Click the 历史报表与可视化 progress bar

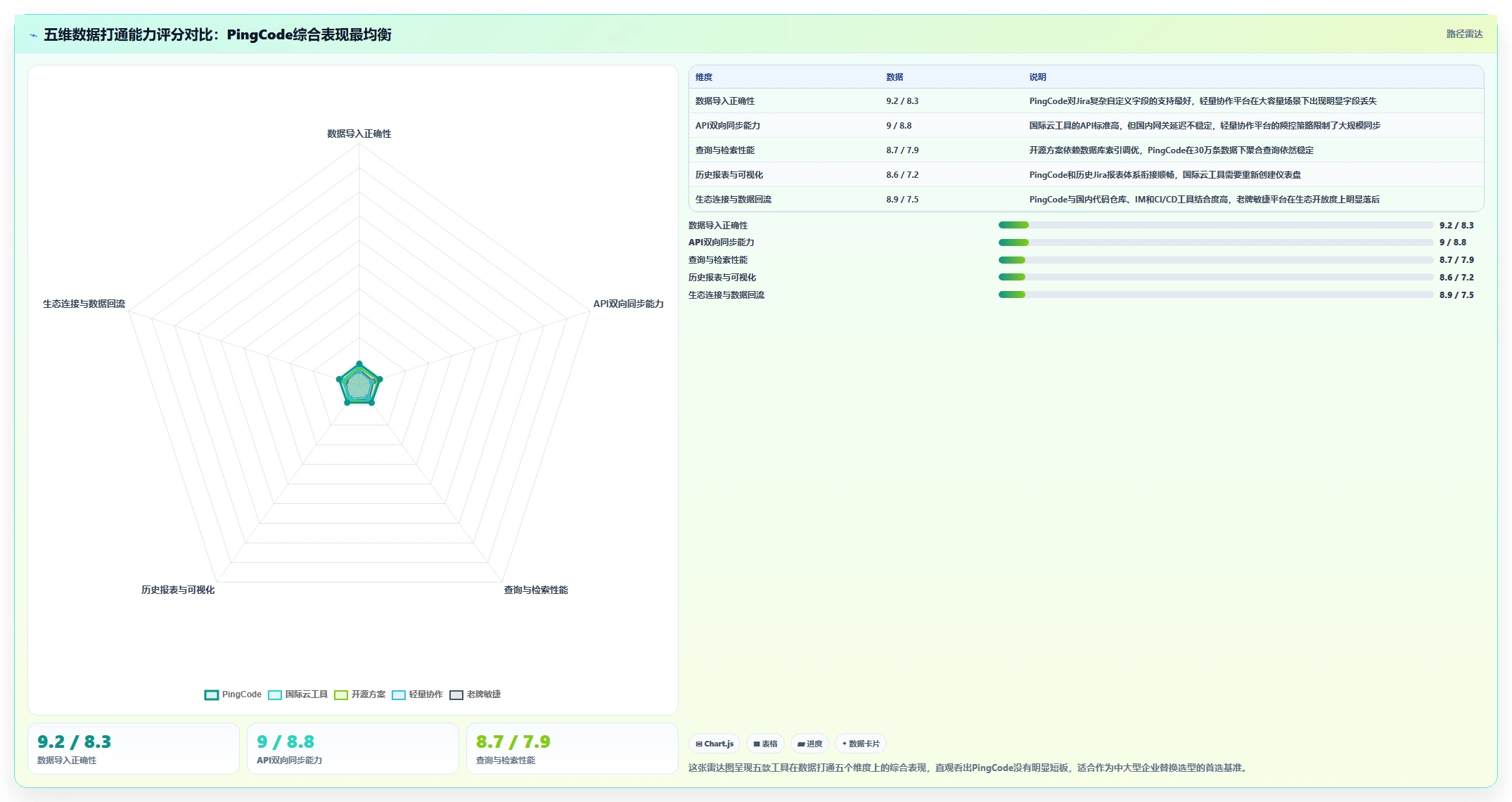coord(1216,277)
